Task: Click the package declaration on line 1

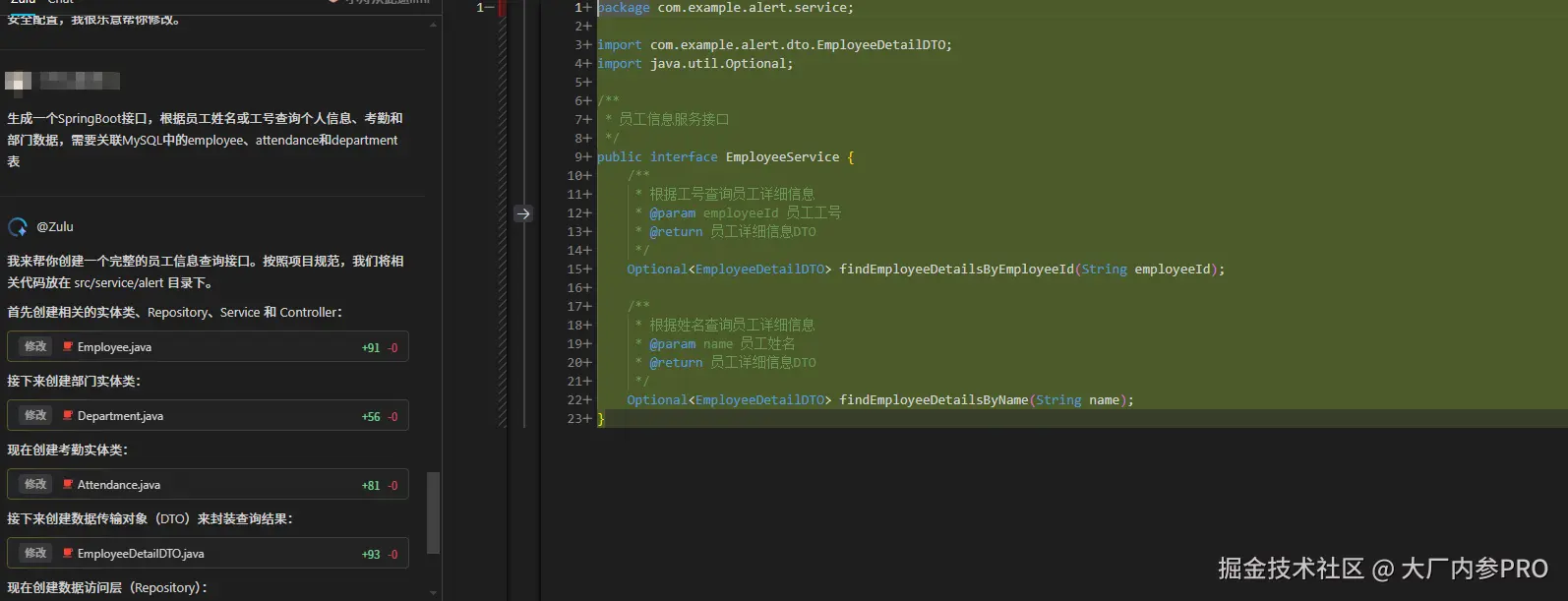Action: coord(725,8)
